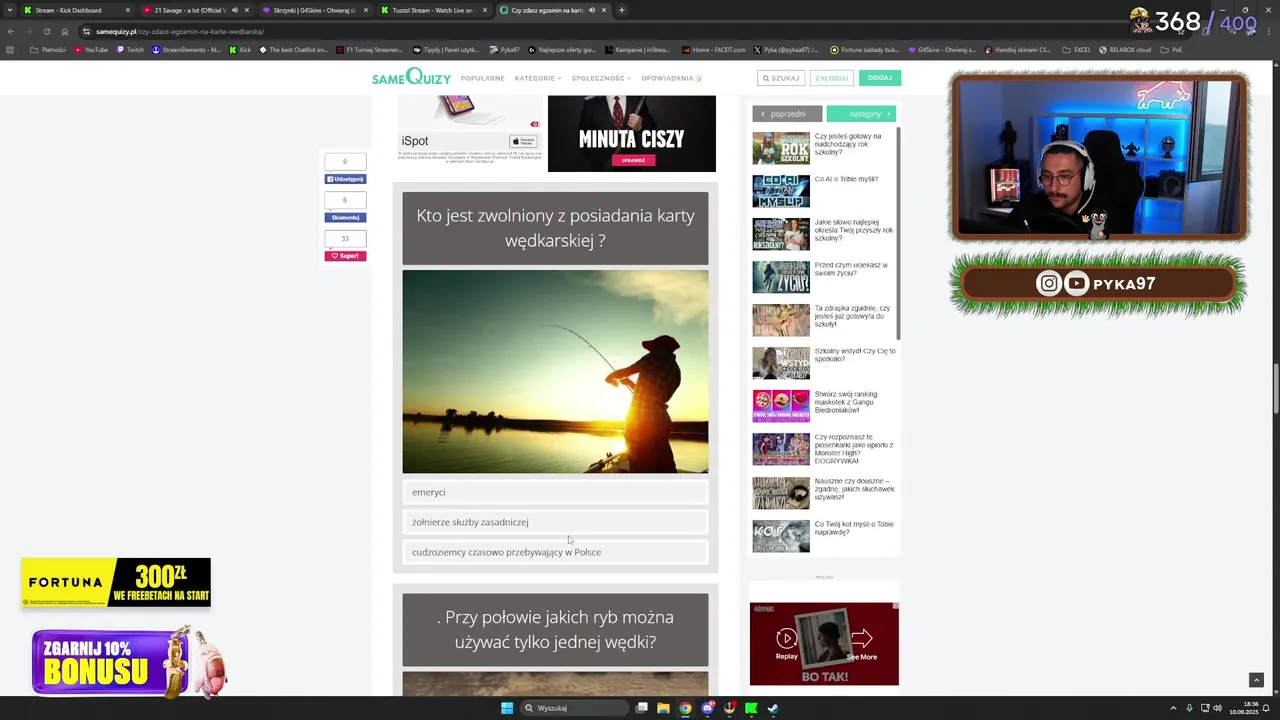The height and width of the screenshot is (720, 1280).
Task: Open the Minuta Ciszy ad banner
Action: [x=632, y=133]
